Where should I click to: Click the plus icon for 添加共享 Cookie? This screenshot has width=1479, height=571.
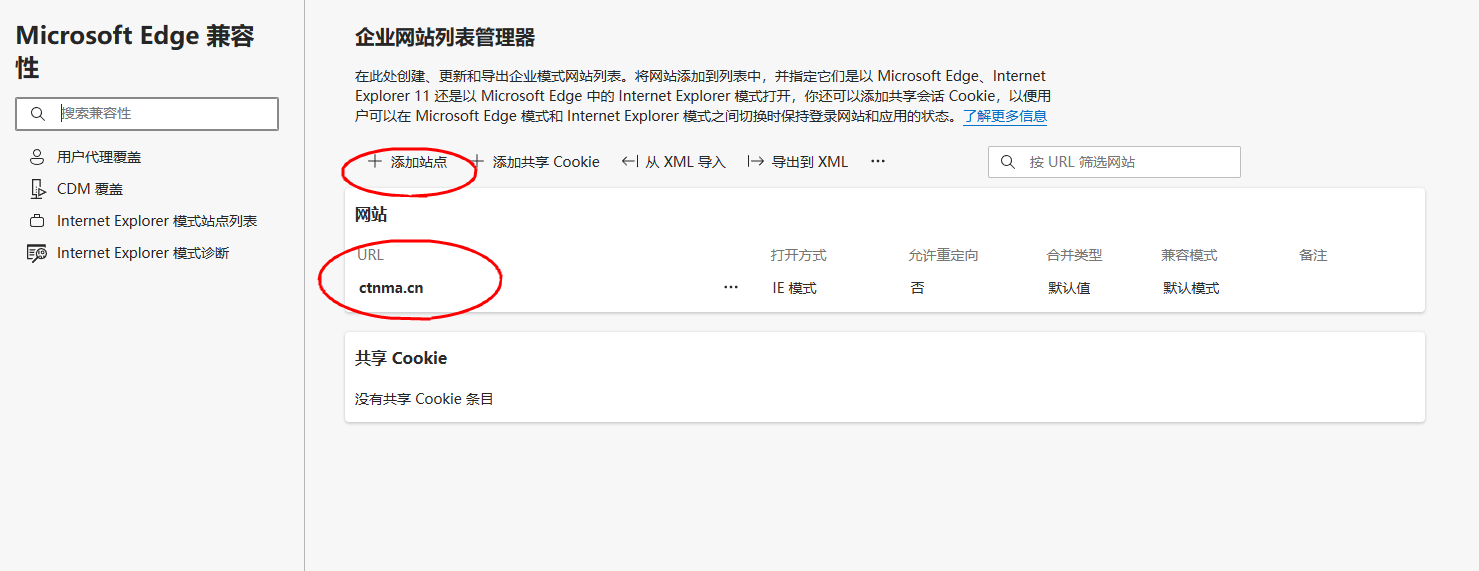(477, 161)
